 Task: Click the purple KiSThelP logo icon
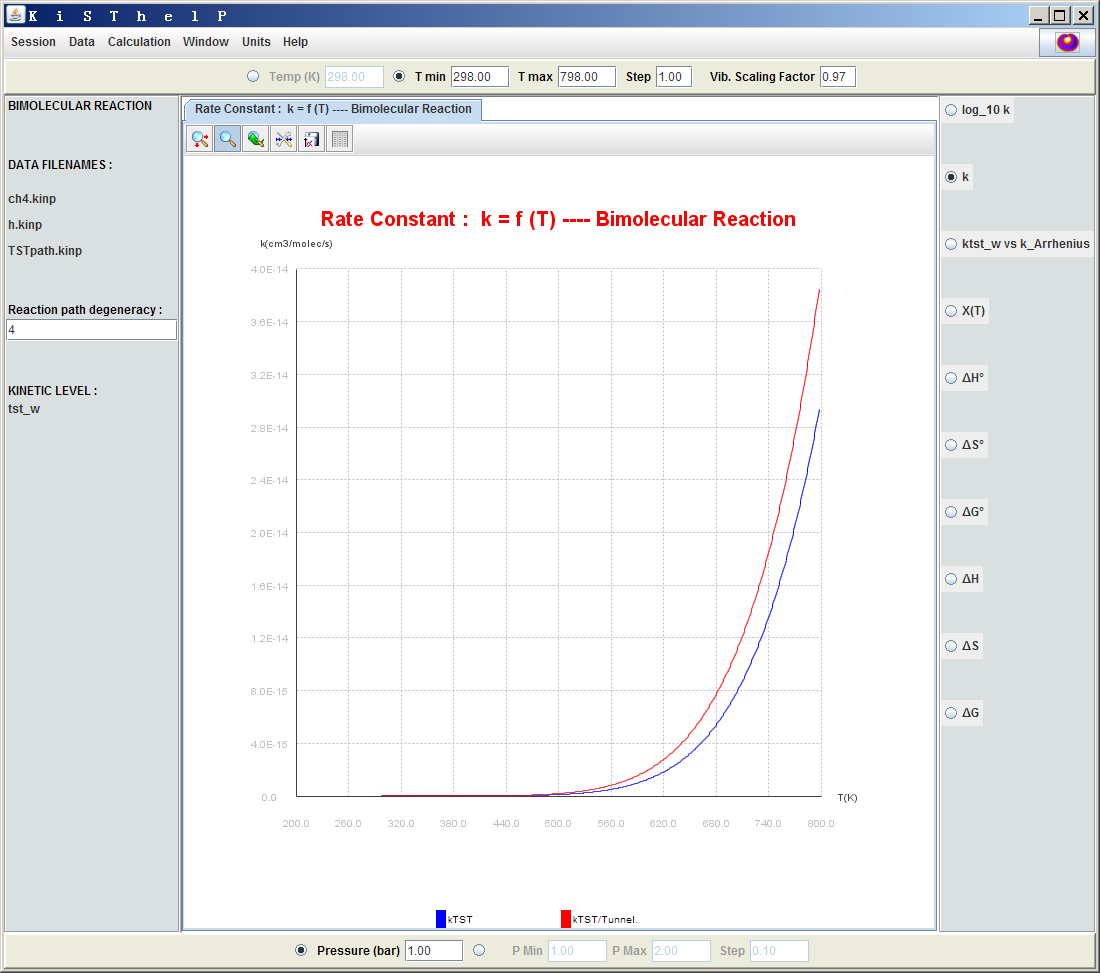[1067, 42]
